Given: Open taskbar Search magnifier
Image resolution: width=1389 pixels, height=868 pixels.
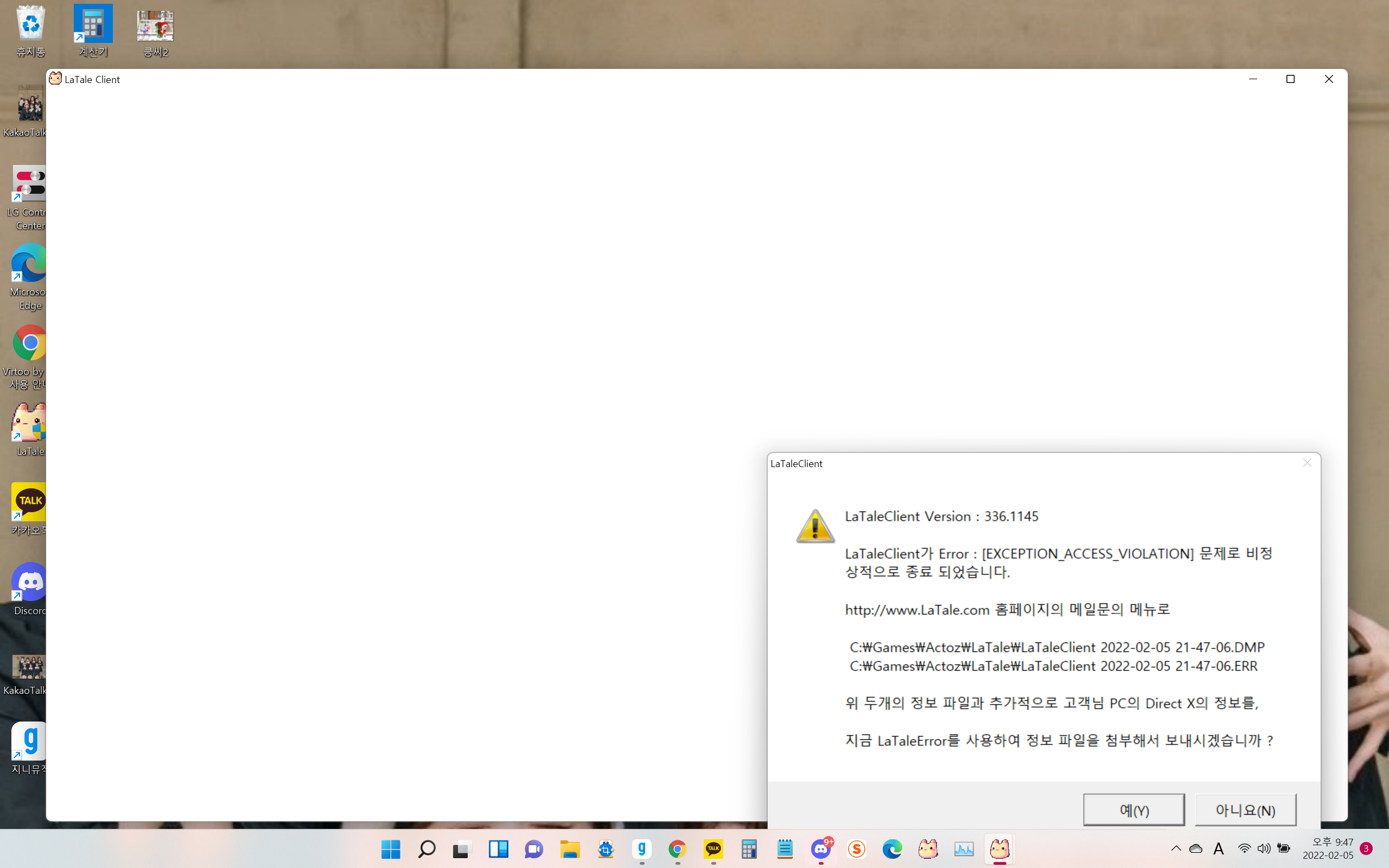Looking at the screenshot, I should pos(426,849).
